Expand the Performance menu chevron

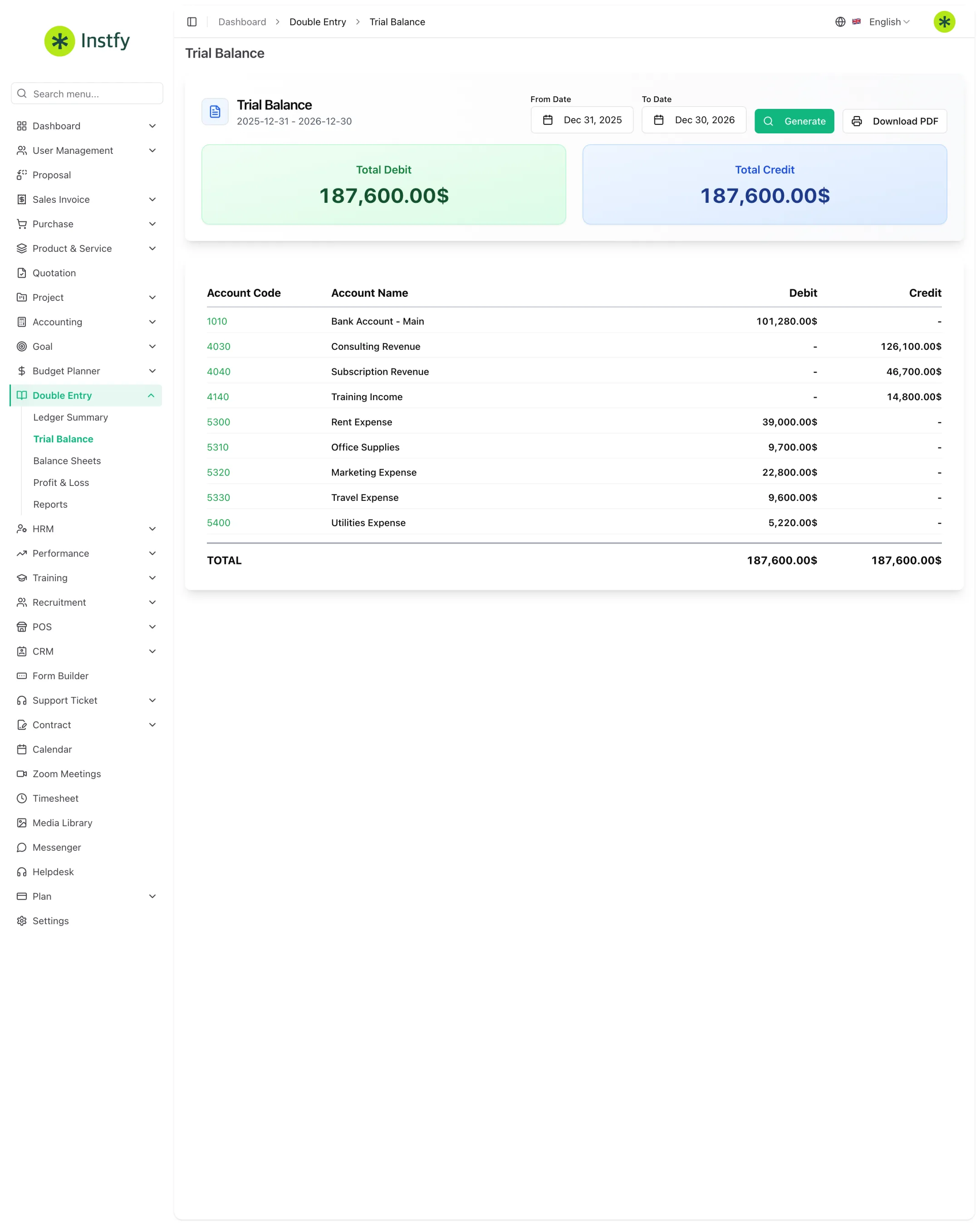pyautogui.click(x=152, y=553)
